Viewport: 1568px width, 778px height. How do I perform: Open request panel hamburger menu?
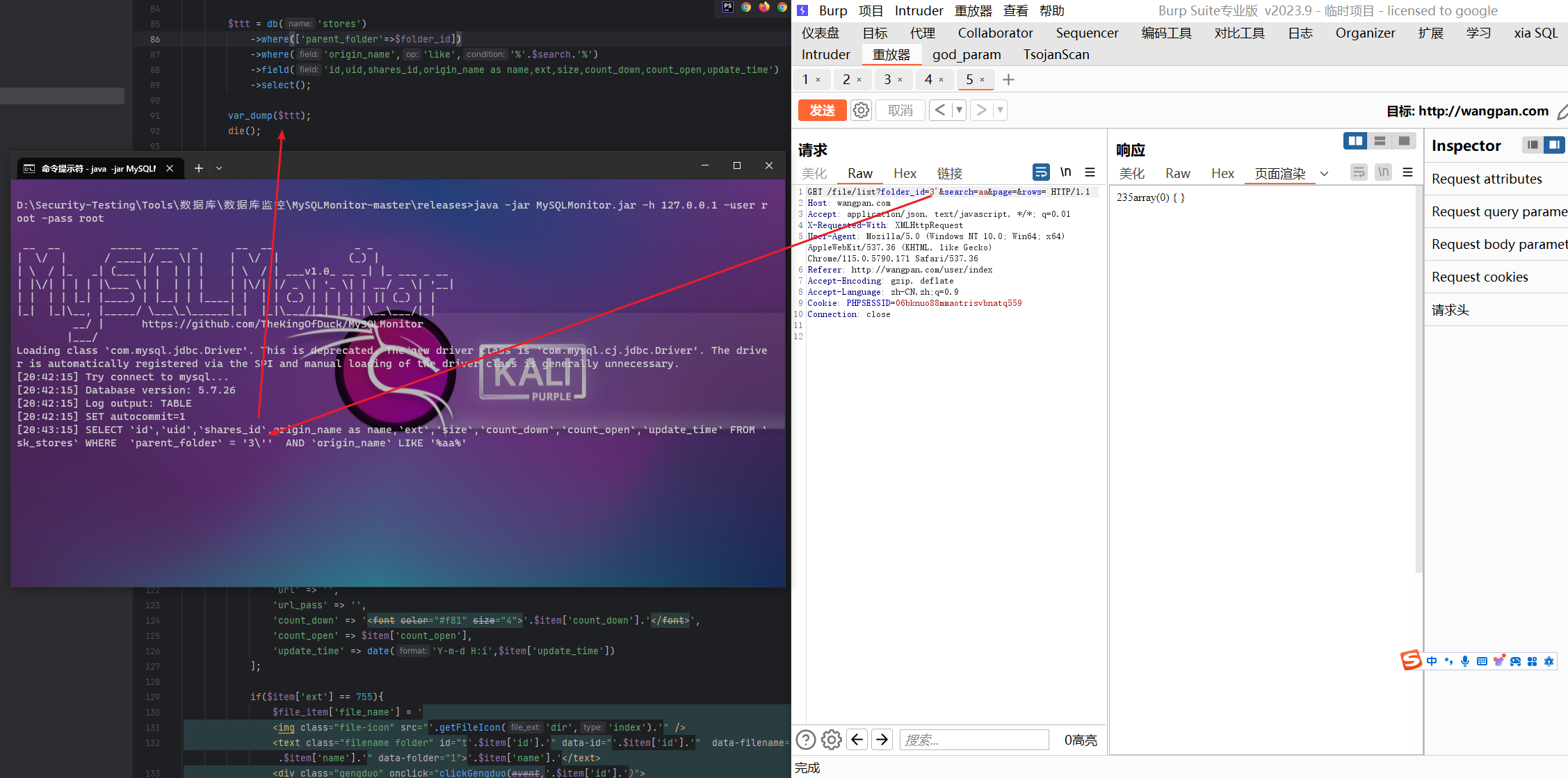[1090, 172]
